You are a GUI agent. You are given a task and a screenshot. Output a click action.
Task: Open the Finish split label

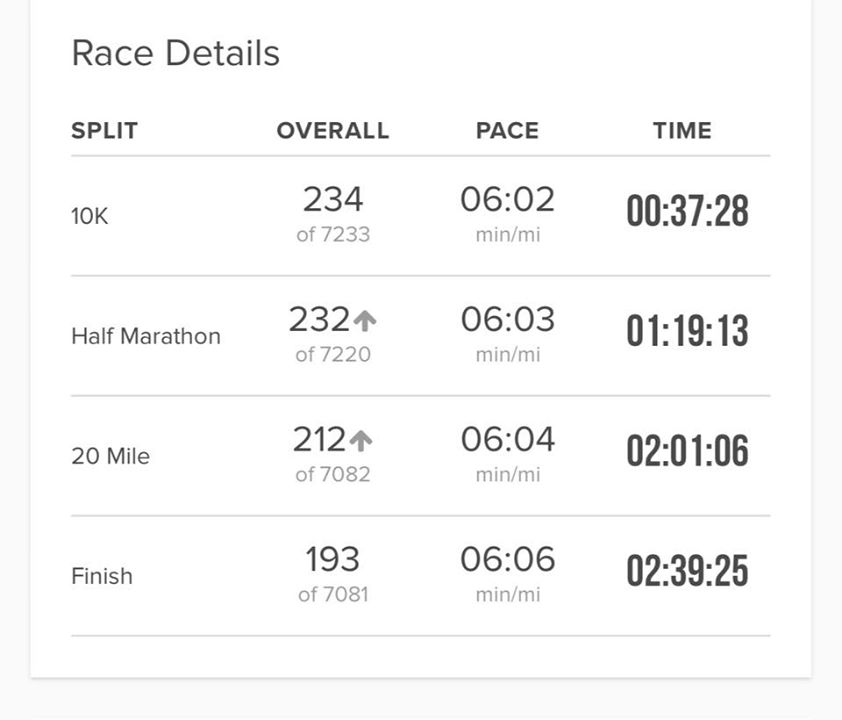[x=102, y=576]
